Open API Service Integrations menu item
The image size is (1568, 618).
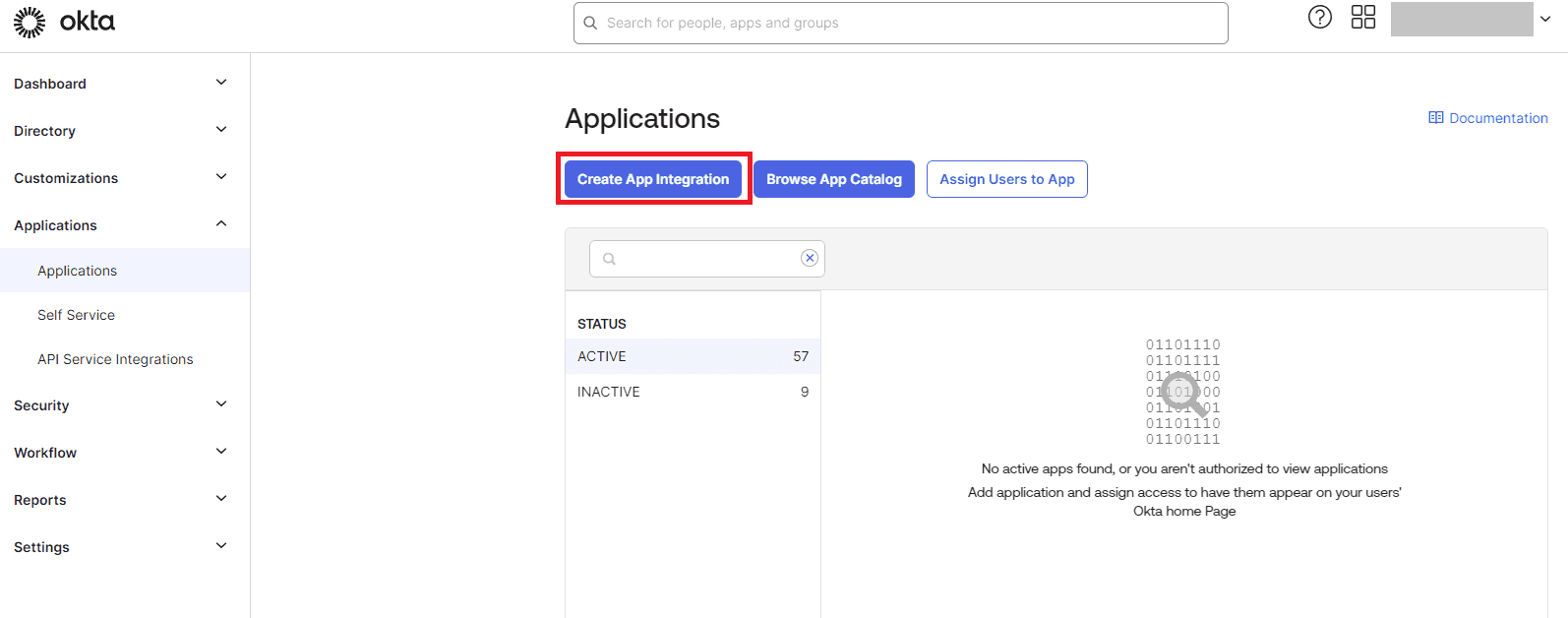115,359
